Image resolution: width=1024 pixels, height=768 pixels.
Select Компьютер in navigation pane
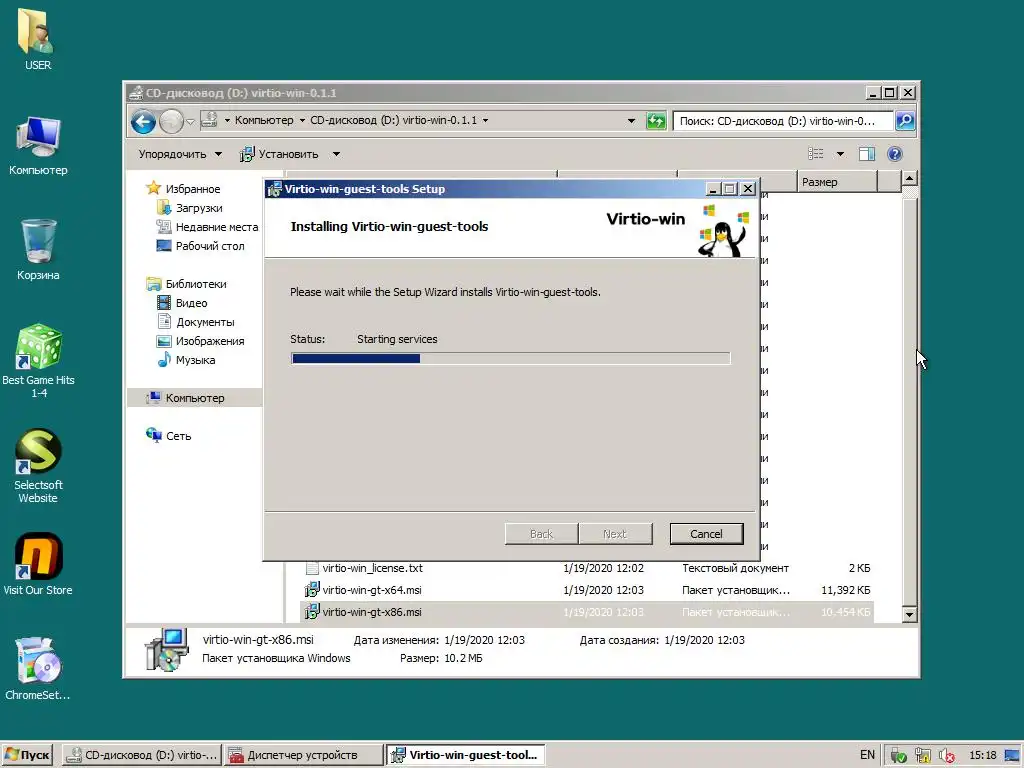pos(195,398)
